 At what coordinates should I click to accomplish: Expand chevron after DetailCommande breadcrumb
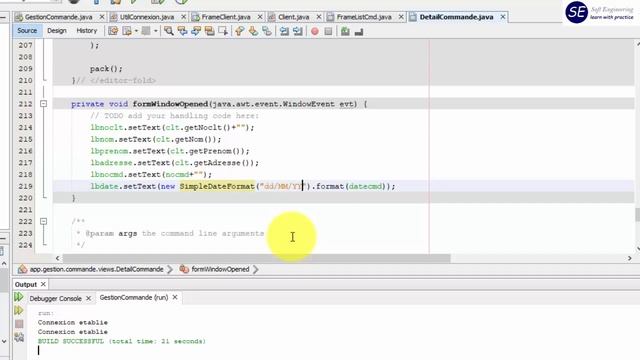[170, 269]
